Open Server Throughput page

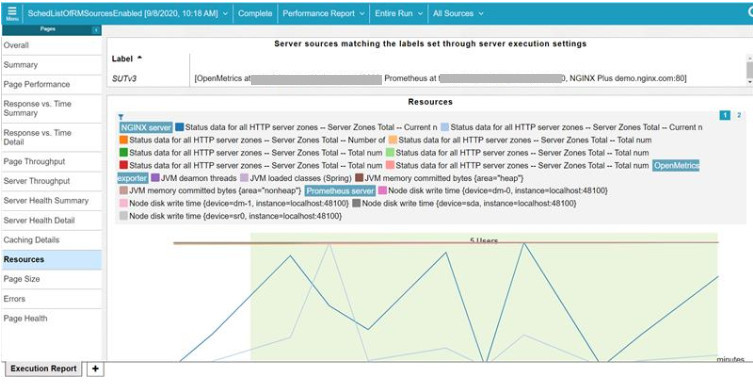52,181
